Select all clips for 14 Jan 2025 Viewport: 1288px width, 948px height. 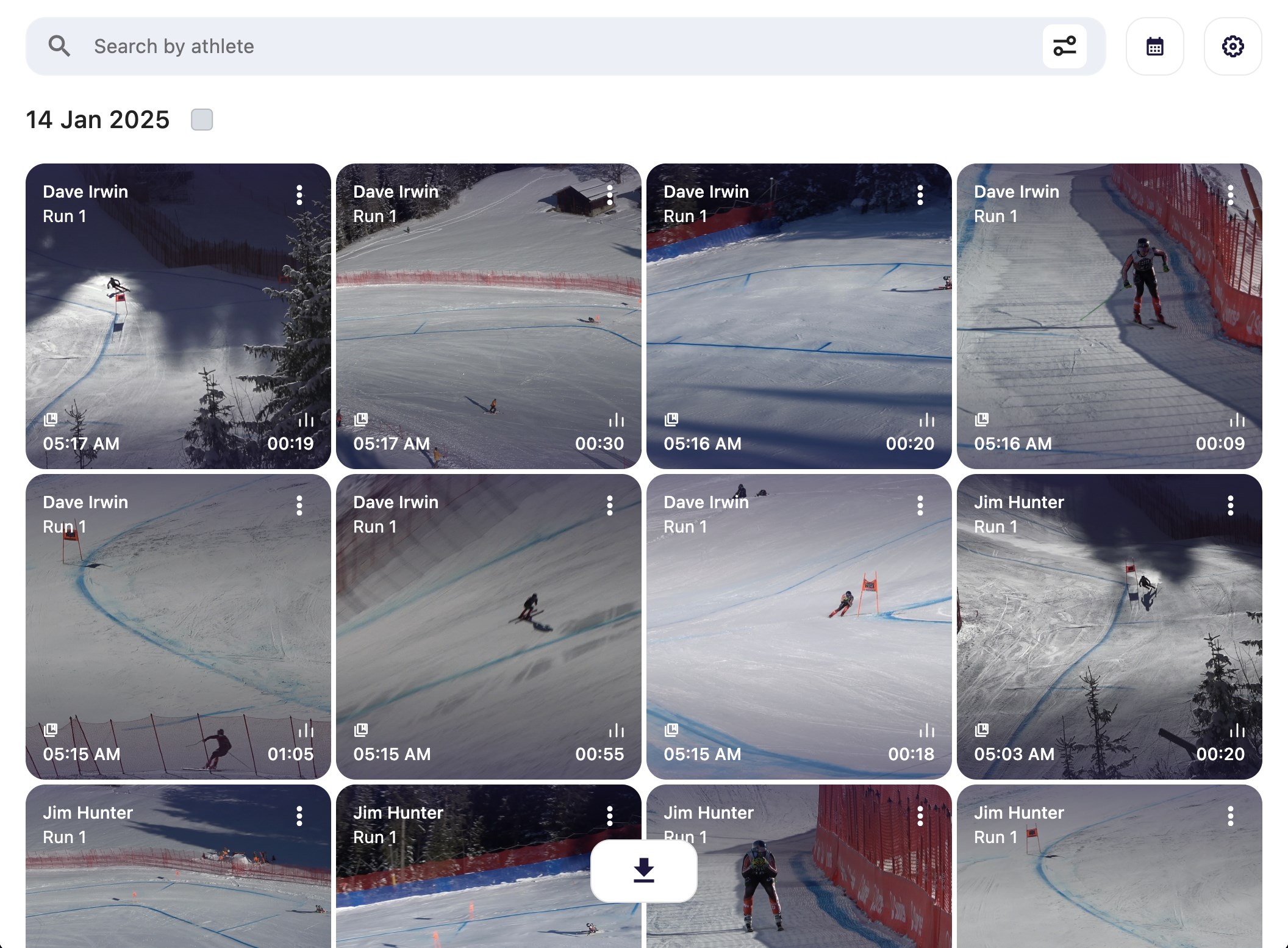(202, 120)
